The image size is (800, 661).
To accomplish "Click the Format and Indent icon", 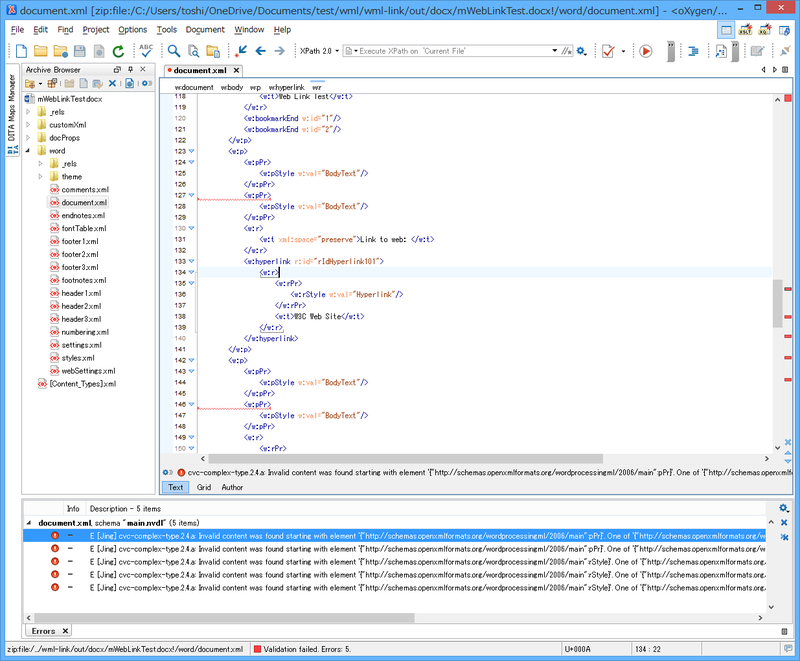I will [x=692, y=50].
